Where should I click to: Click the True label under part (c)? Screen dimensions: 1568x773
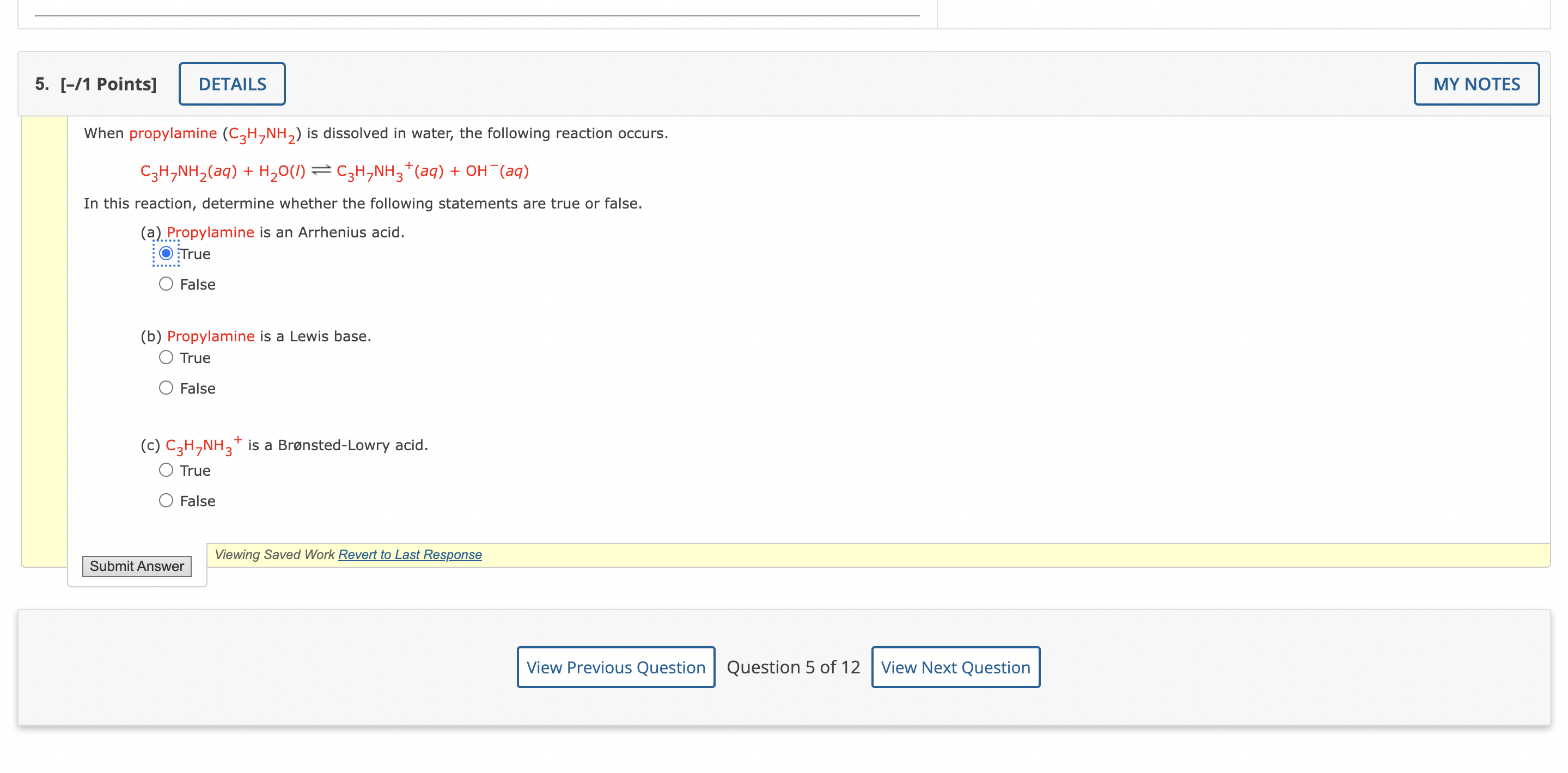(196, 470)
